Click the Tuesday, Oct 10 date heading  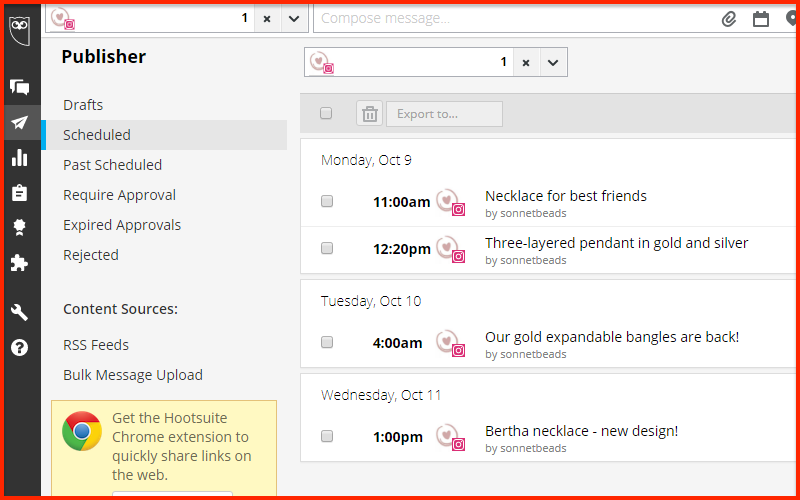pyautogui.click(x=371, y=301)
